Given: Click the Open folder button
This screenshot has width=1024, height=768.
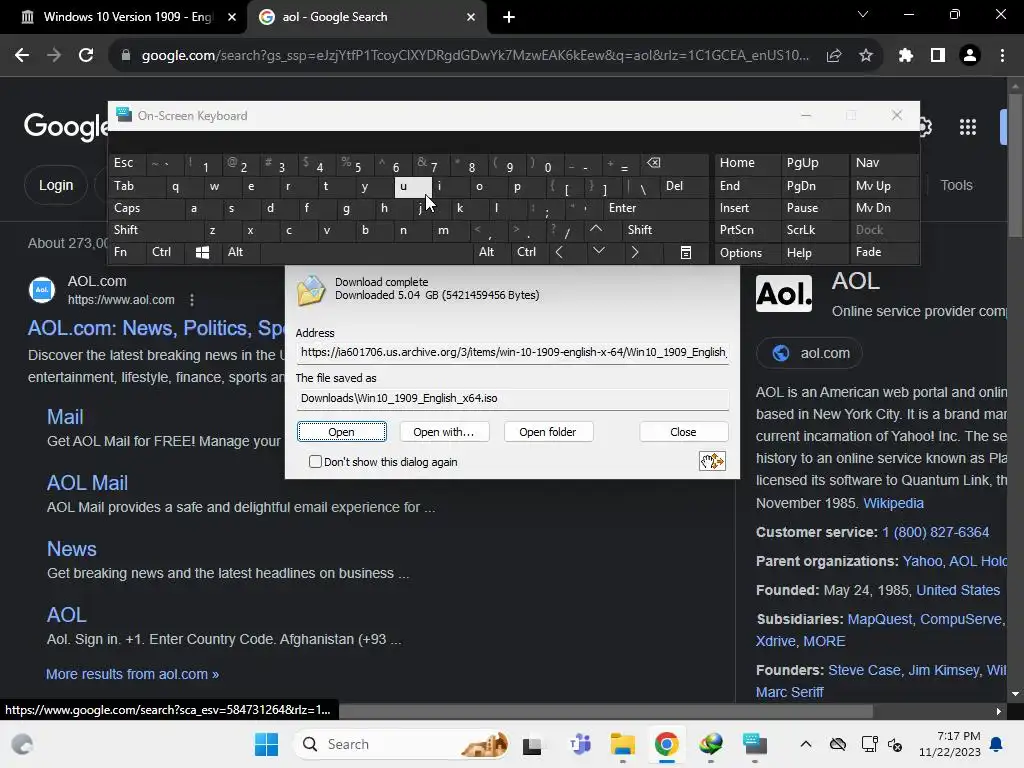Looking at the screenshot, I should (x=548, y=432).
